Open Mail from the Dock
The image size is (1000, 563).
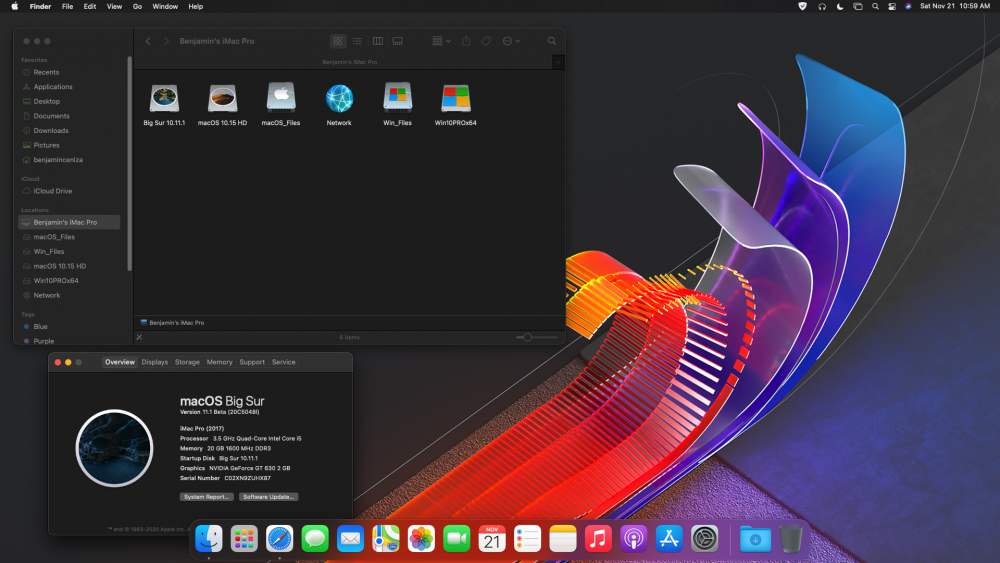click(x=350, y=539)
